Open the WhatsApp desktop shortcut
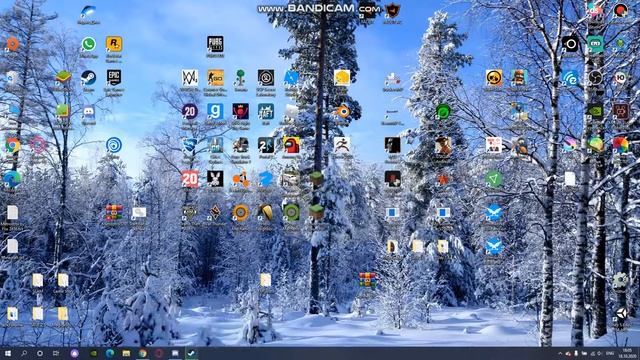Image resolution: width=640 pixels, height=360 pixels. tap(89, 44)
